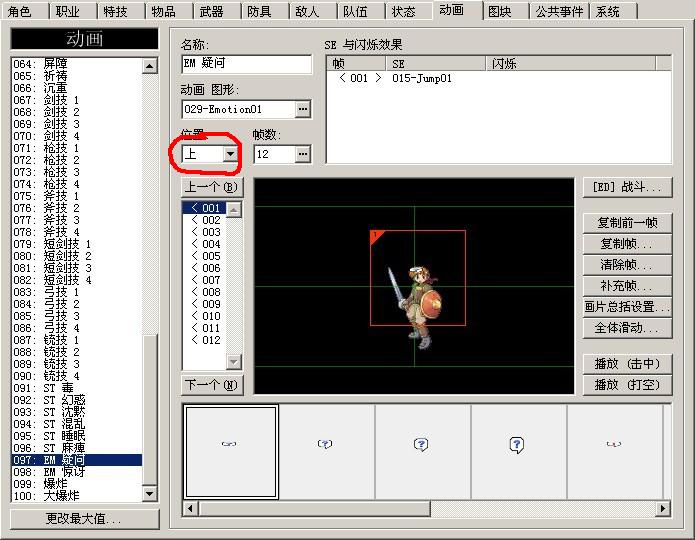The width and height of the screenshot is (695, 540).
Task: Click the 播放 (击中) button
Action: point(627,364)
